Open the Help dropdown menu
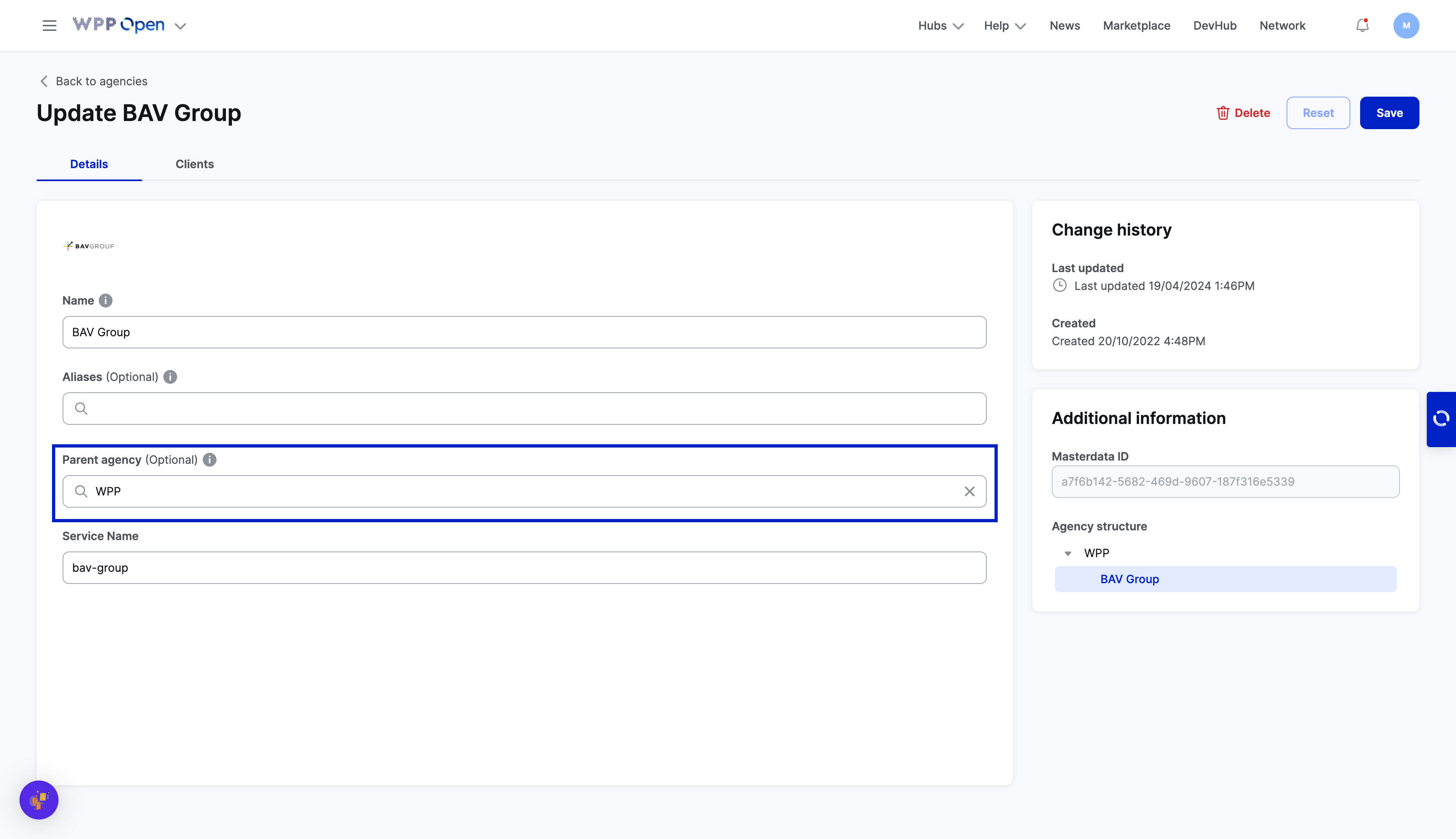 pyautogui.click(x=1004, y=26)
